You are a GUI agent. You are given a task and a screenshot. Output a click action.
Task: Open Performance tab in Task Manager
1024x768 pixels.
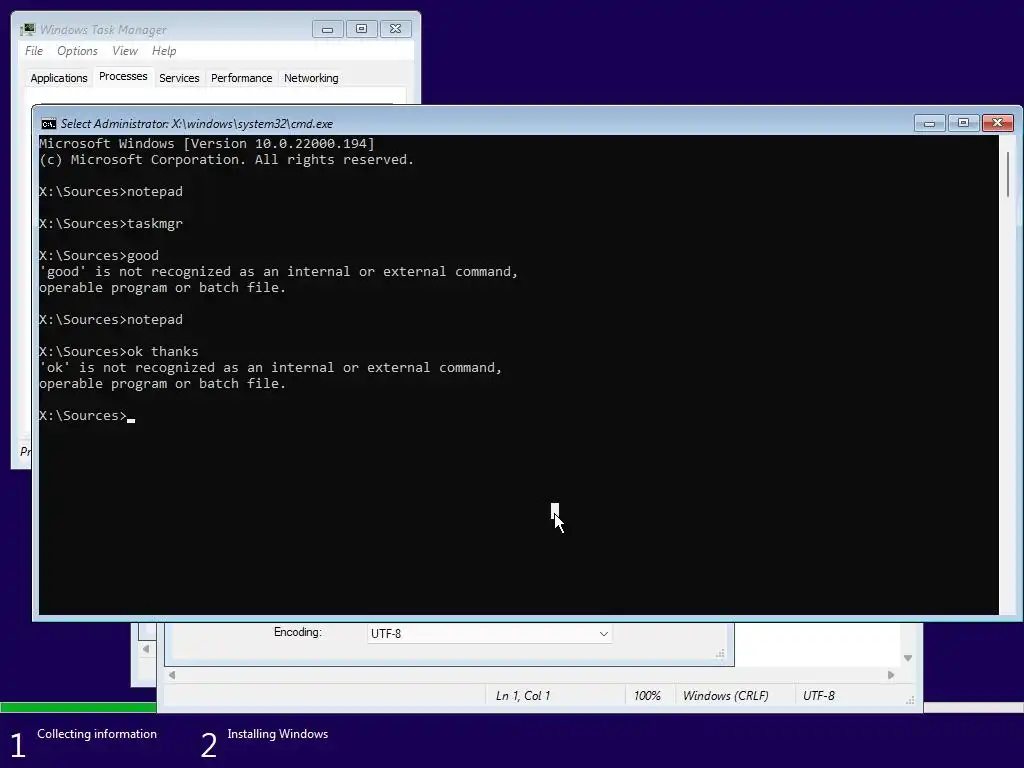click(x=241, y=78)
